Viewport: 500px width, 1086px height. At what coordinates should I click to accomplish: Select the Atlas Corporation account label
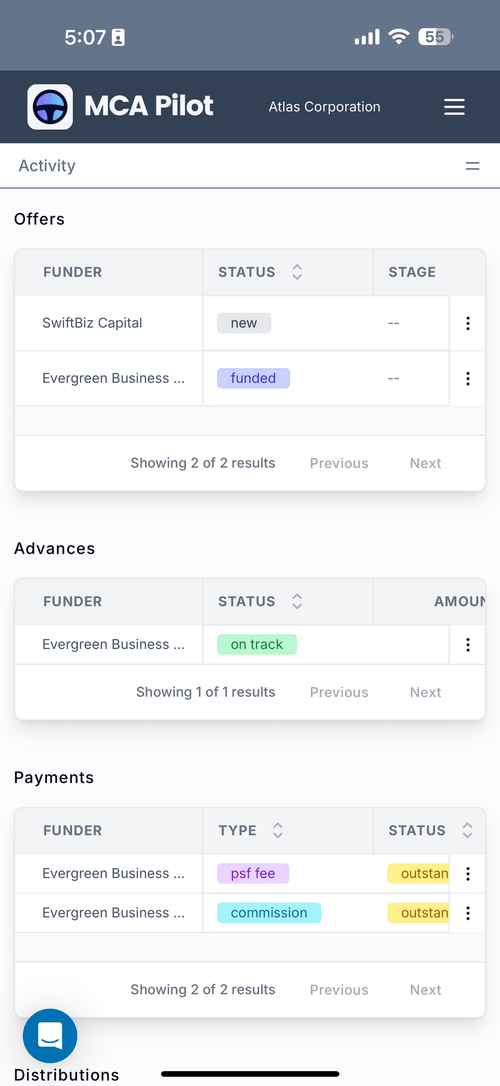click(x=324, y=107)
